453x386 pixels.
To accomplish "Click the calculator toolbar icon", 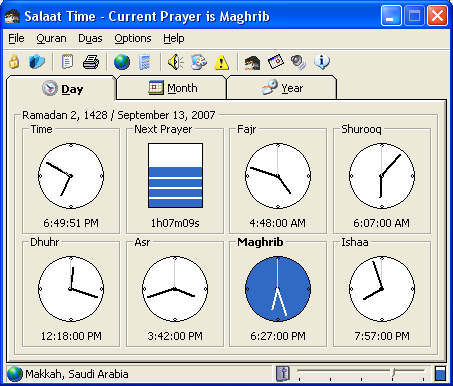I will pos(145,62).
